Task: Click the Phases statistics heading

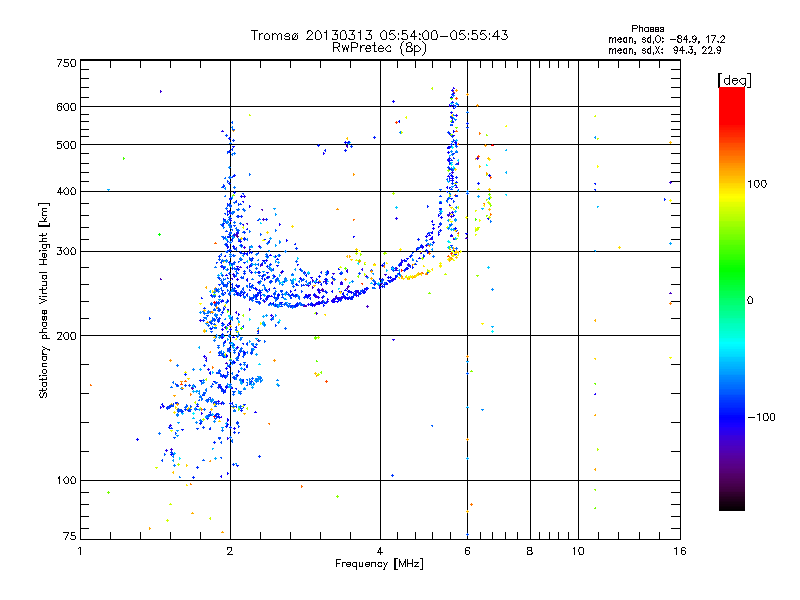Action: click(x=647, y=29)
